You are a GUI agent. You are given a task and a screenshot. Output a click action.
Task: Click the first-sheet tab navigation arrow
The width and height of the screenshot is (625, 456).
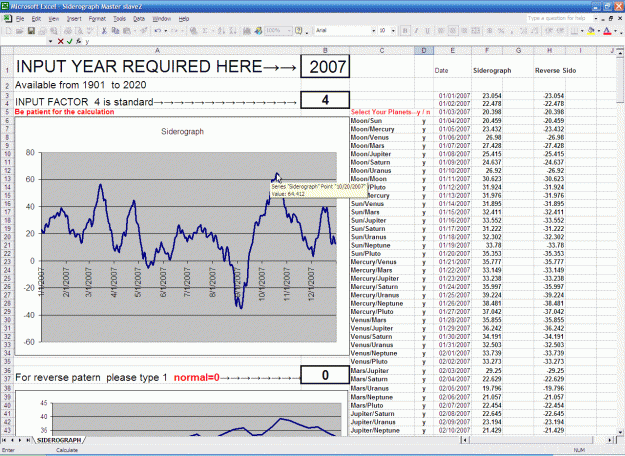4,440
